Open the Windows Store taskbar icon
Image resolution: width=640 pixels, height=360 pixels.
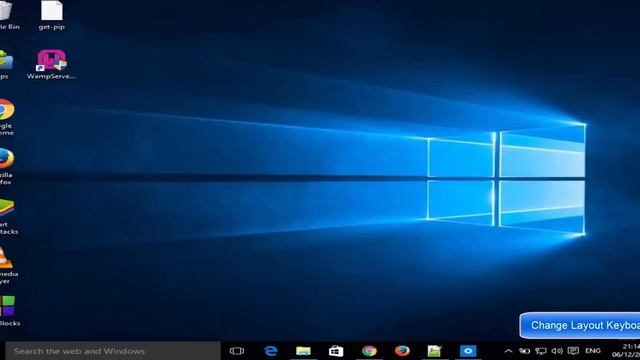336,351
